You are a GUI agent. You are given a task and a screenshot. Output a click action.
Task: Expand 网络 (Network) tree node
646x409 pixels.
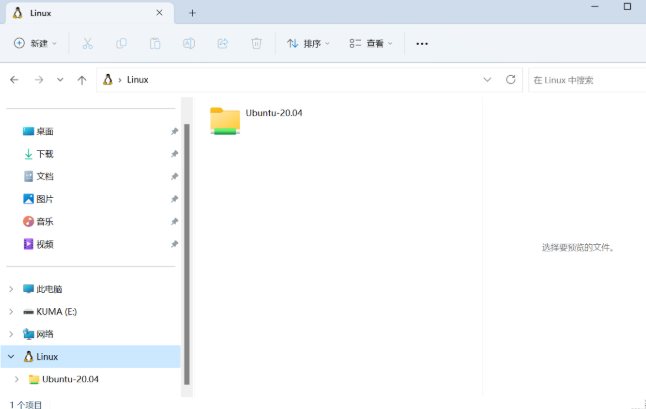(x=11, y=334)
